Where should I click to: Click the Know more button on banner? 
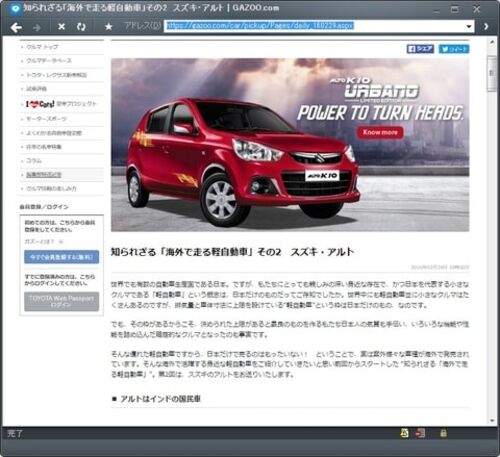tap(380, 132)
